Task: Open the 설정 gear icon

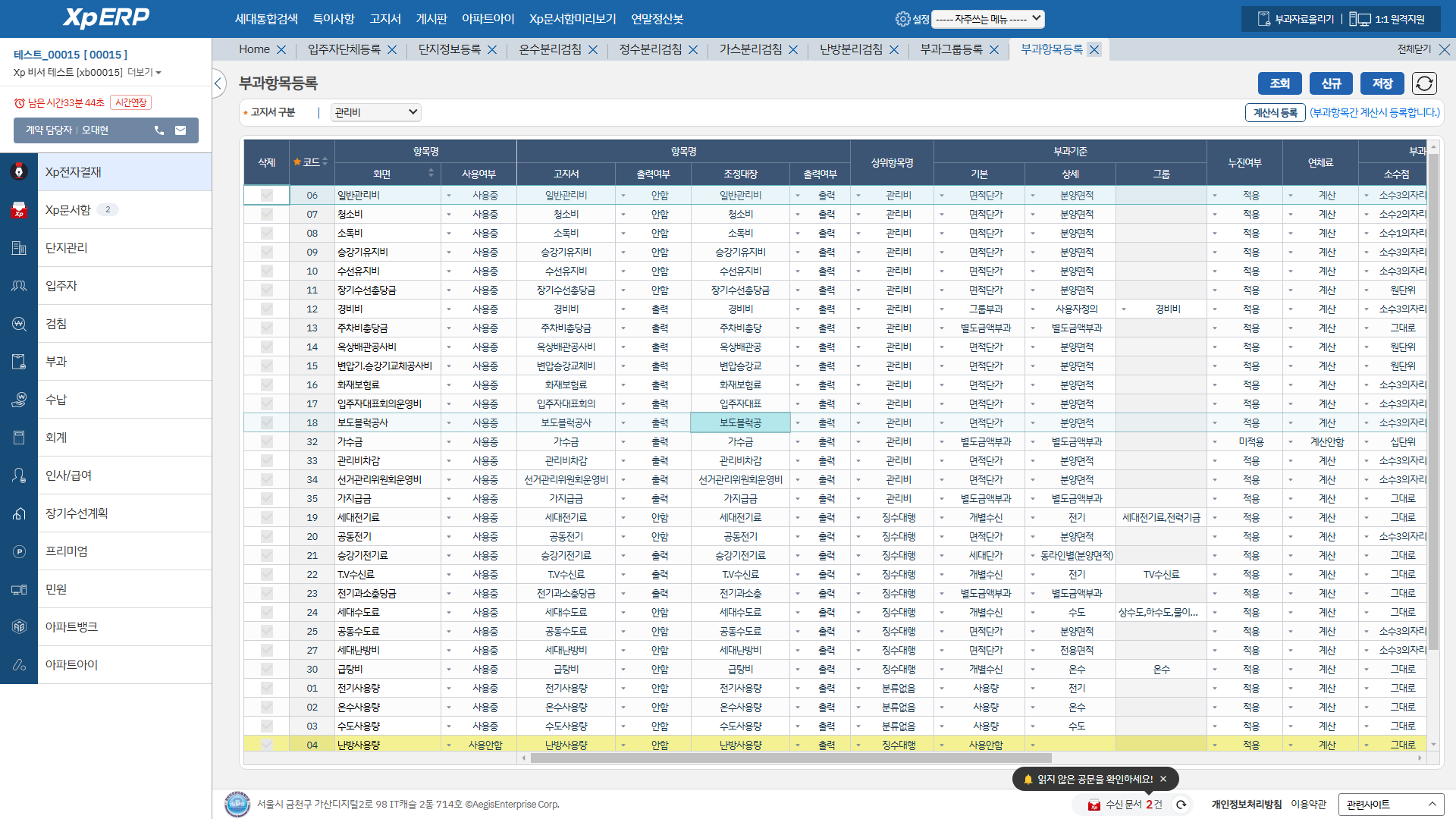Action: 902,19
